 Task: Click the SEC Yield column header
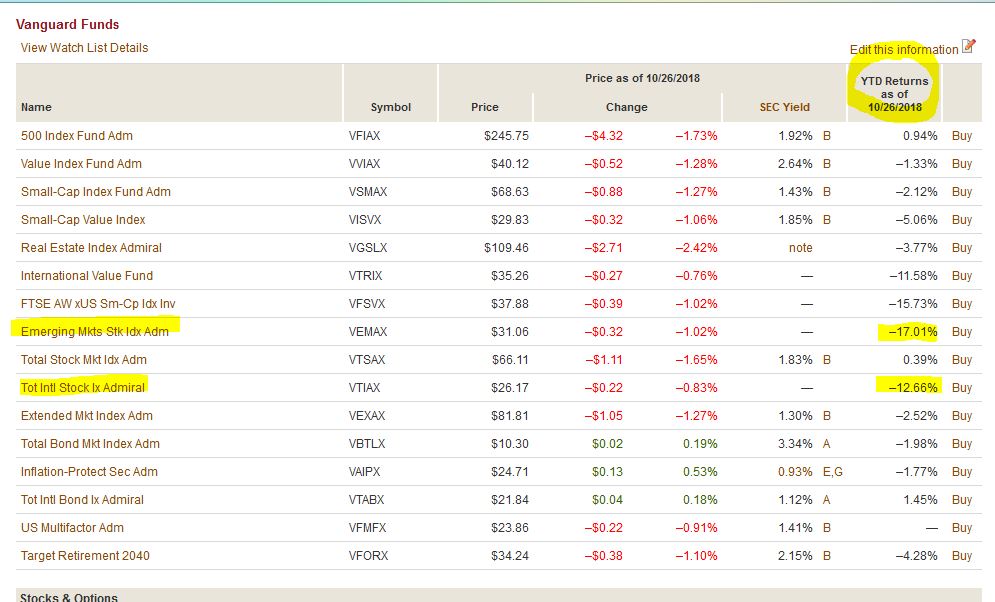(x=784, y=107)
